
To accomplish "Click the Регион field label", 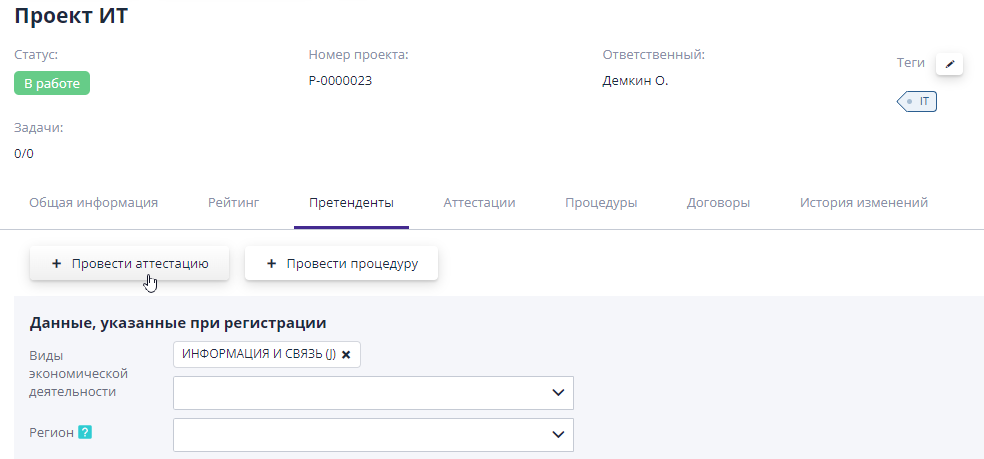I will (x=51, y=433).
